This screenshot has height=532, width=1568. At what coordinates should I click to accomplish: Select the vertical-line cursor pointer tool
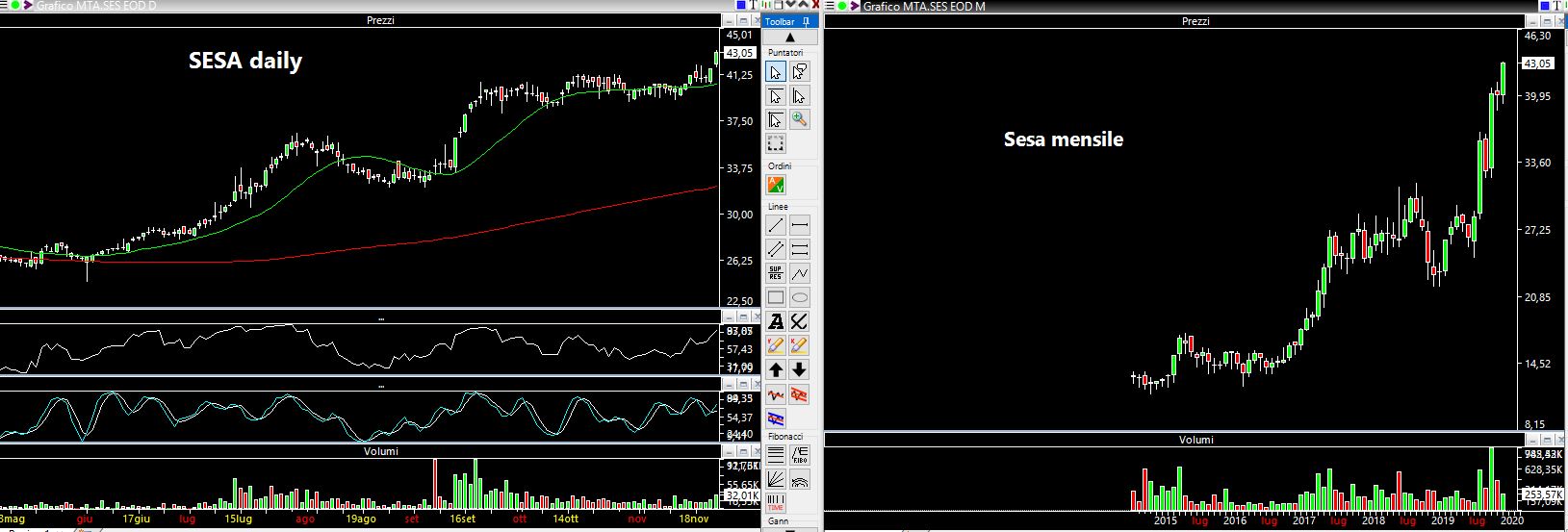(799, 96)
